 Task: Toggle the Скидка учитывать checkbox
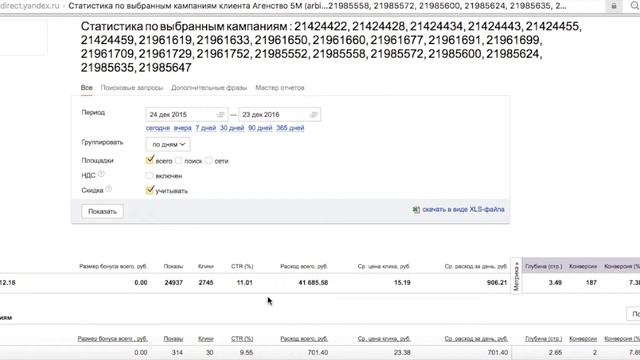149,190
